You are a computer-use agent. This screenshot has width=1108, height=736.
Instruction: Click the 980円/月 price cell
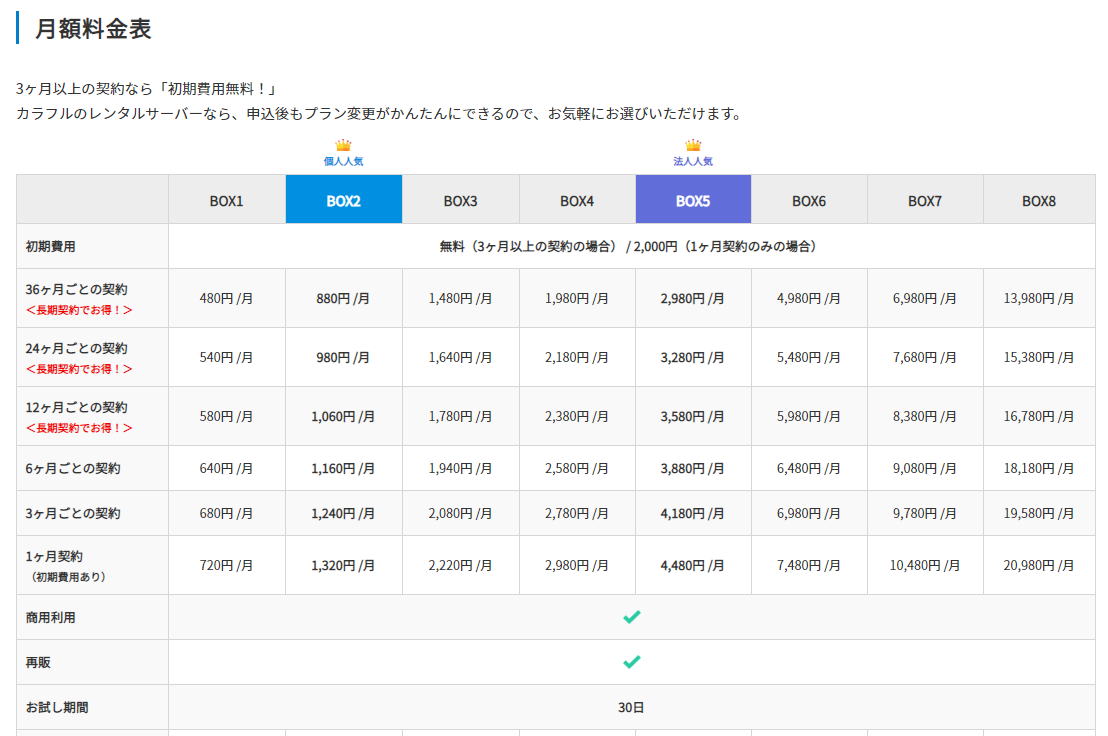pyautogui.click(x=343, y=357)
